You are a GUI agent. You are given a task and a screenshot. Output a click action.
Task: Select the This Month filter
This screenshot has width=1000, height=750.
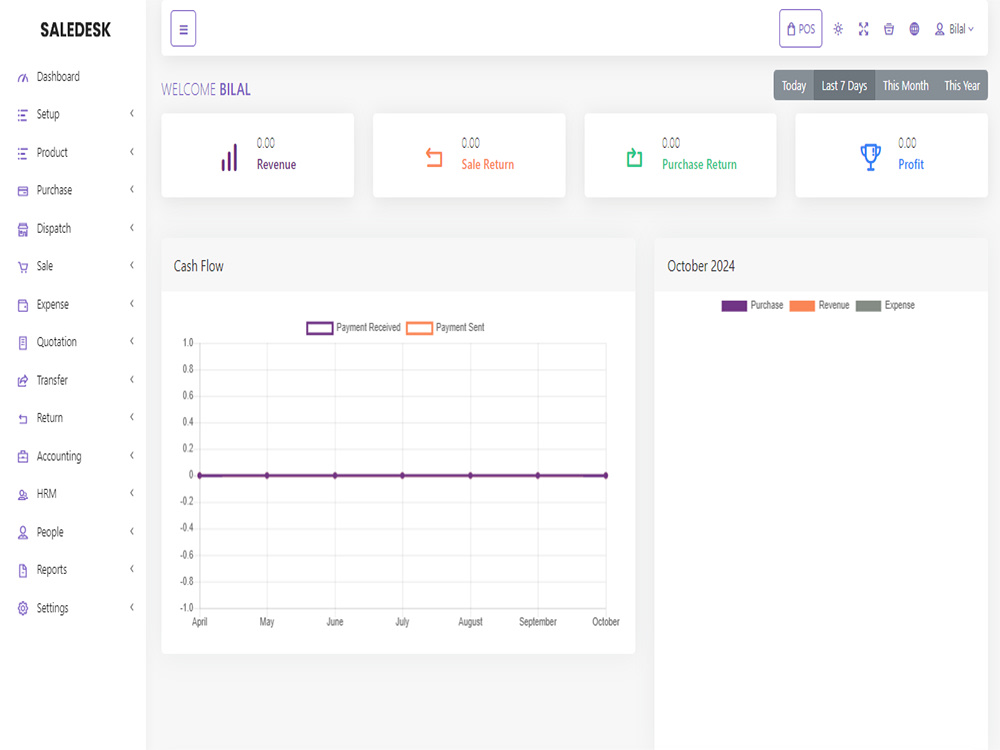[906, 85]
